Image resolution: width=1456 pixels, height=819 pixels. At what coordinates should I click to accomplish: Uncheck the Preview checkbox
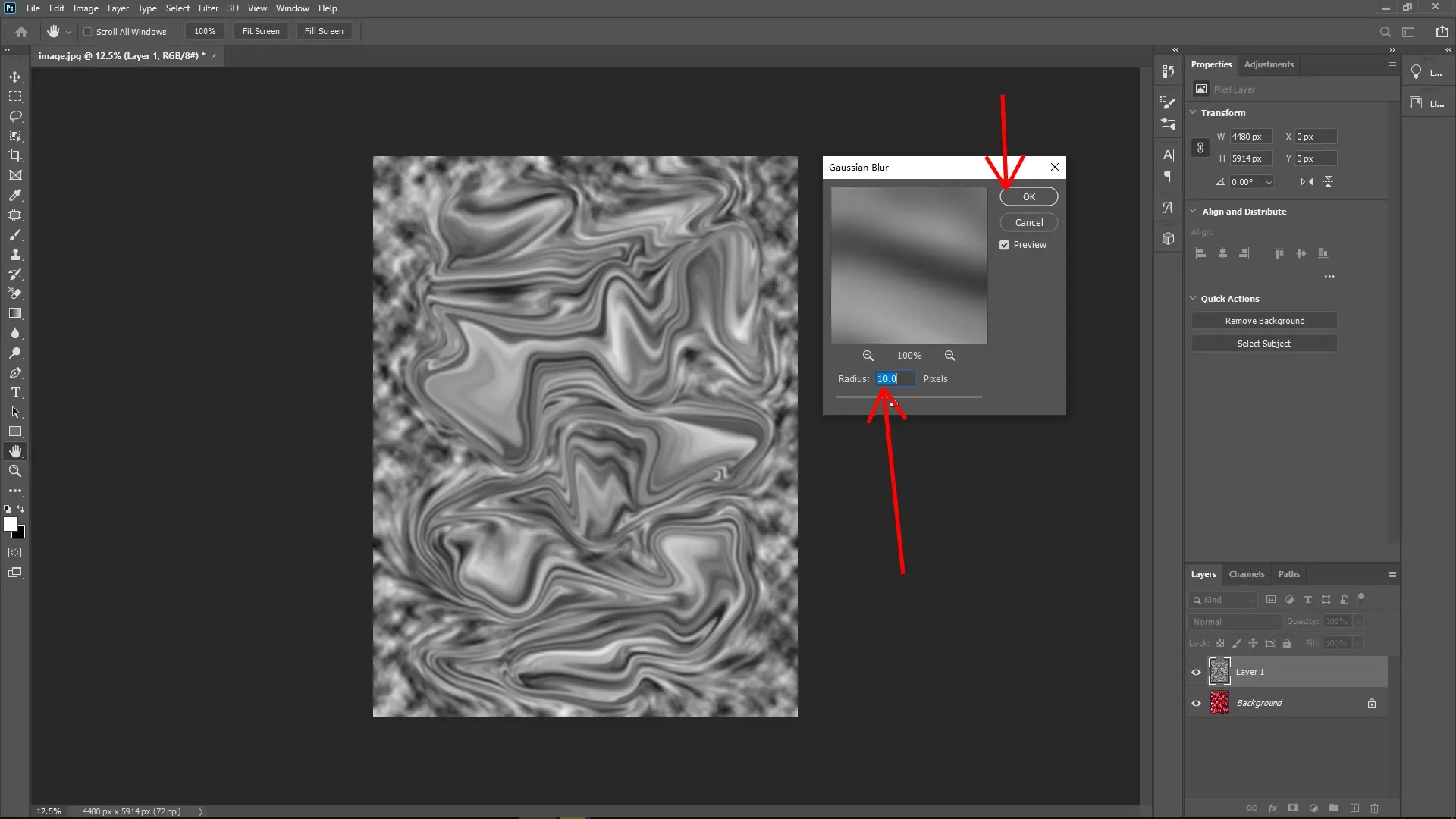click(1003, 244)
